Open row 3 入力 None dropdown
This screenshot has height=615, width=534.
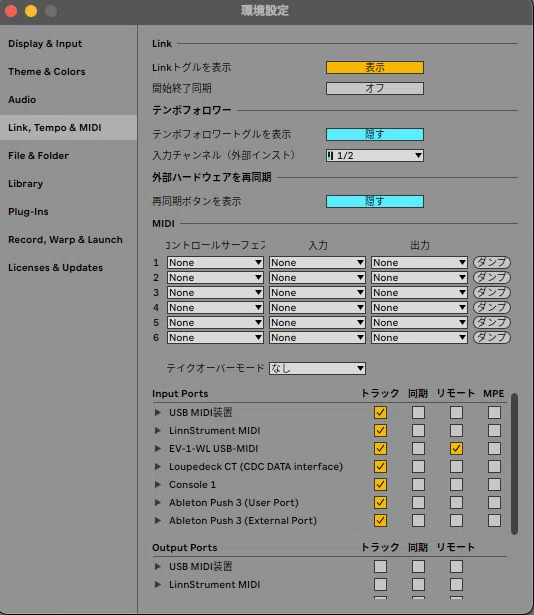pos(317,293)
